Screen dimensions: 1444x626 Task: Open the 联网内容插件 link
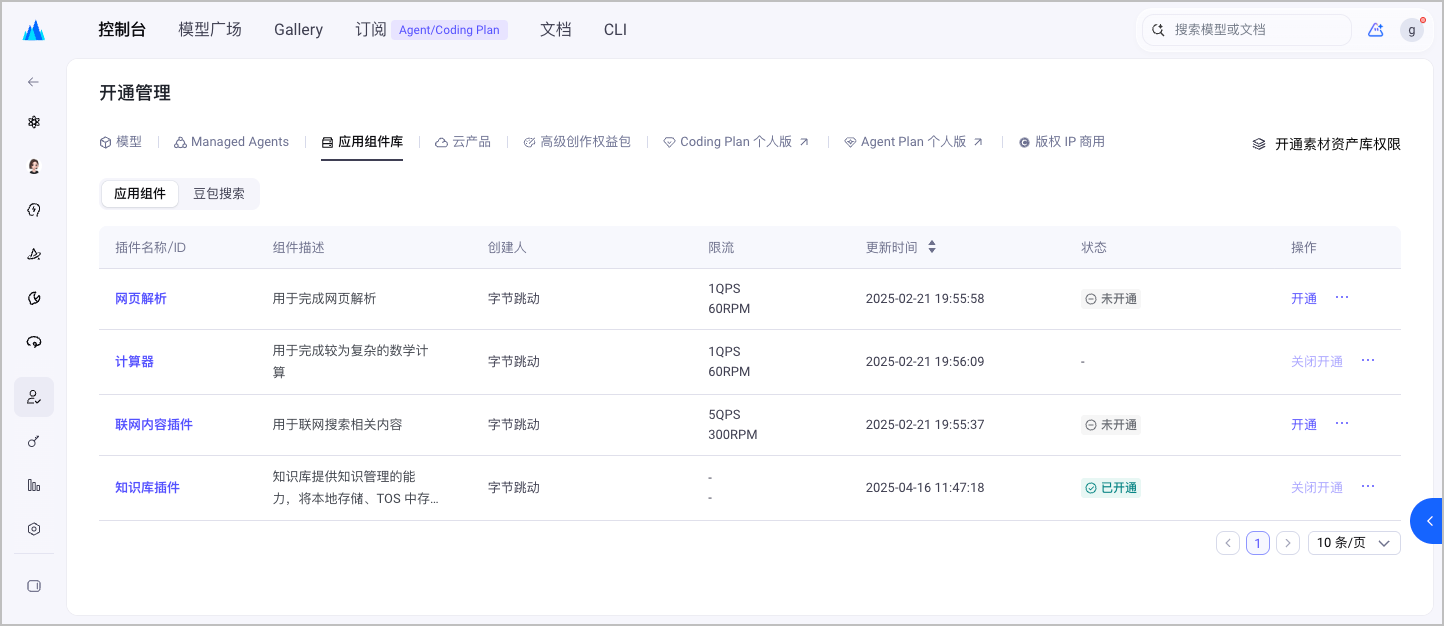[x=154, y=425]
